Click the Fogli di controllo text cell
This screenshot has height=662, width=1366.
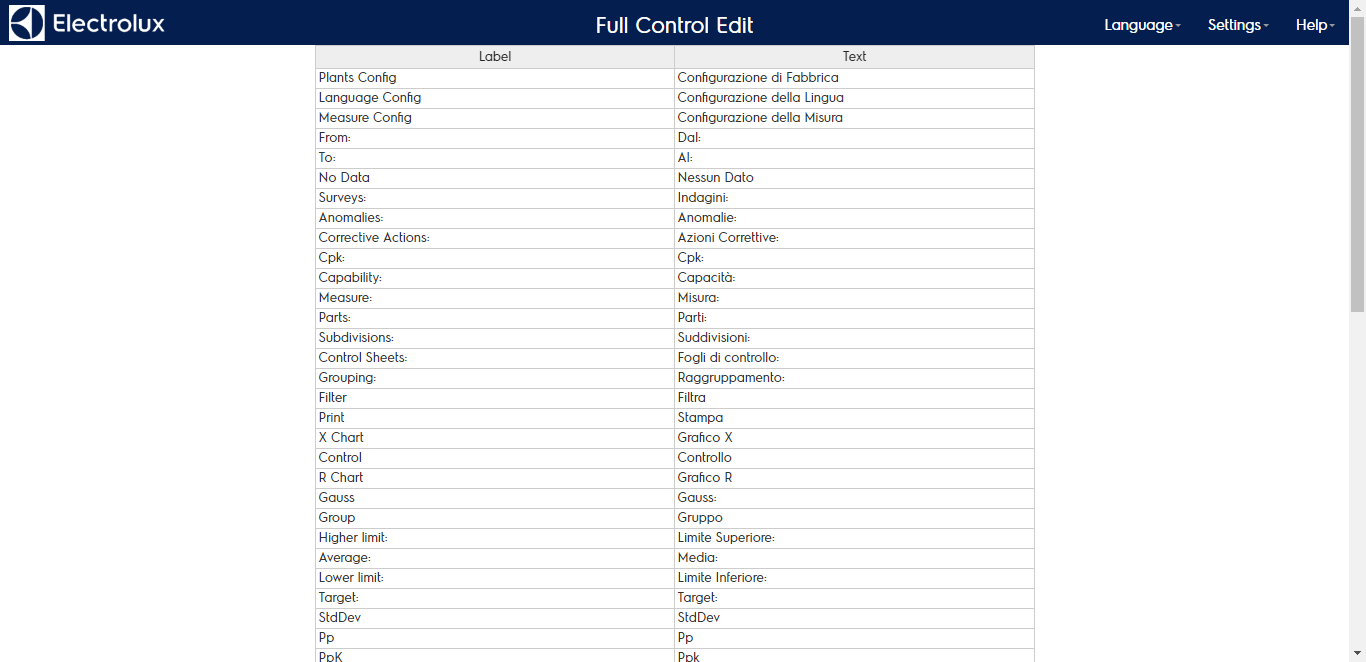(854, 358)
